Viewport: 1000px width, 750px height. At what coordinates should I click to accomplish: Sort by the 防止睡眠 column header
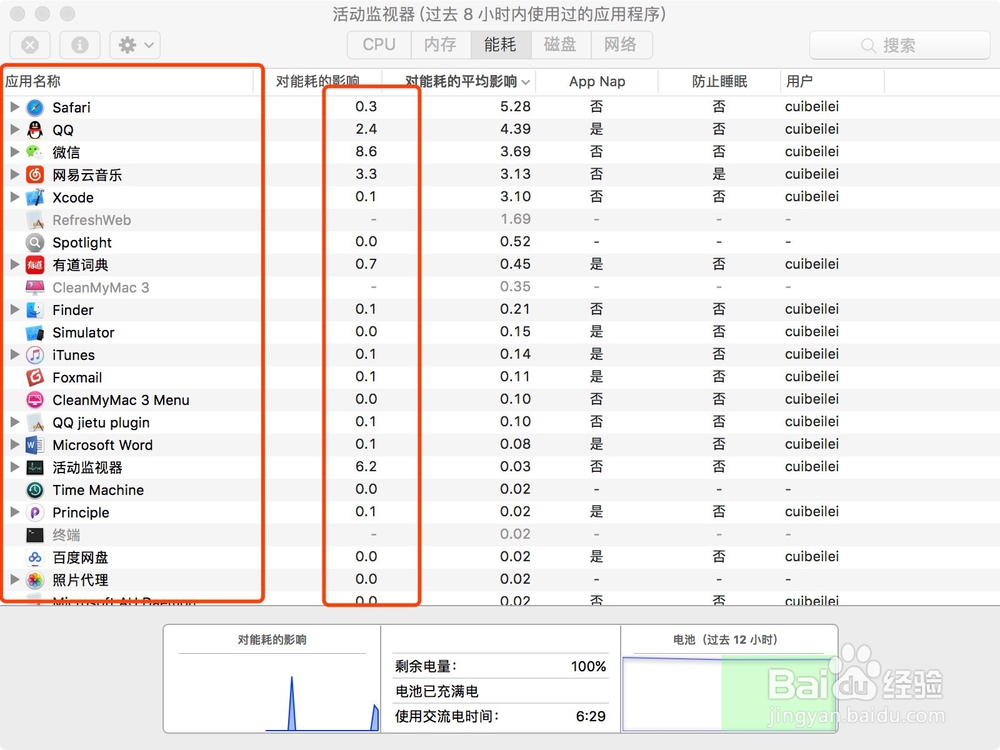719,82
